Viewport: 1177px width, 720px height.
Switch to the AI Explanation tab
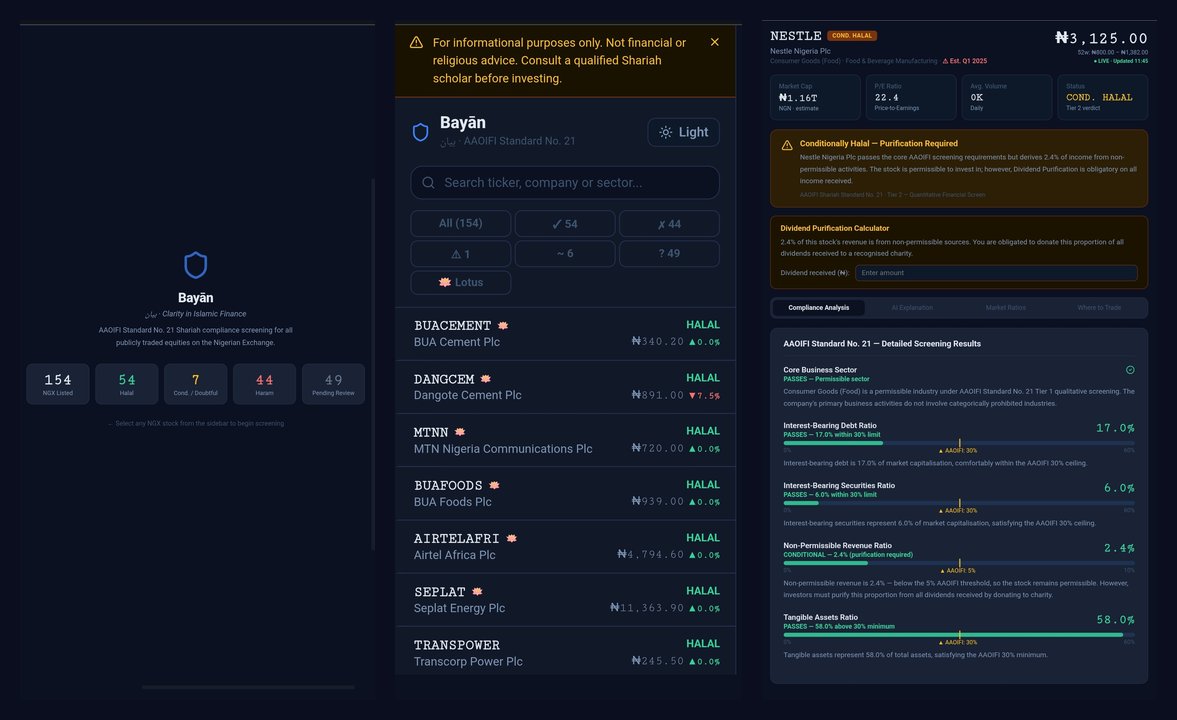912,308
